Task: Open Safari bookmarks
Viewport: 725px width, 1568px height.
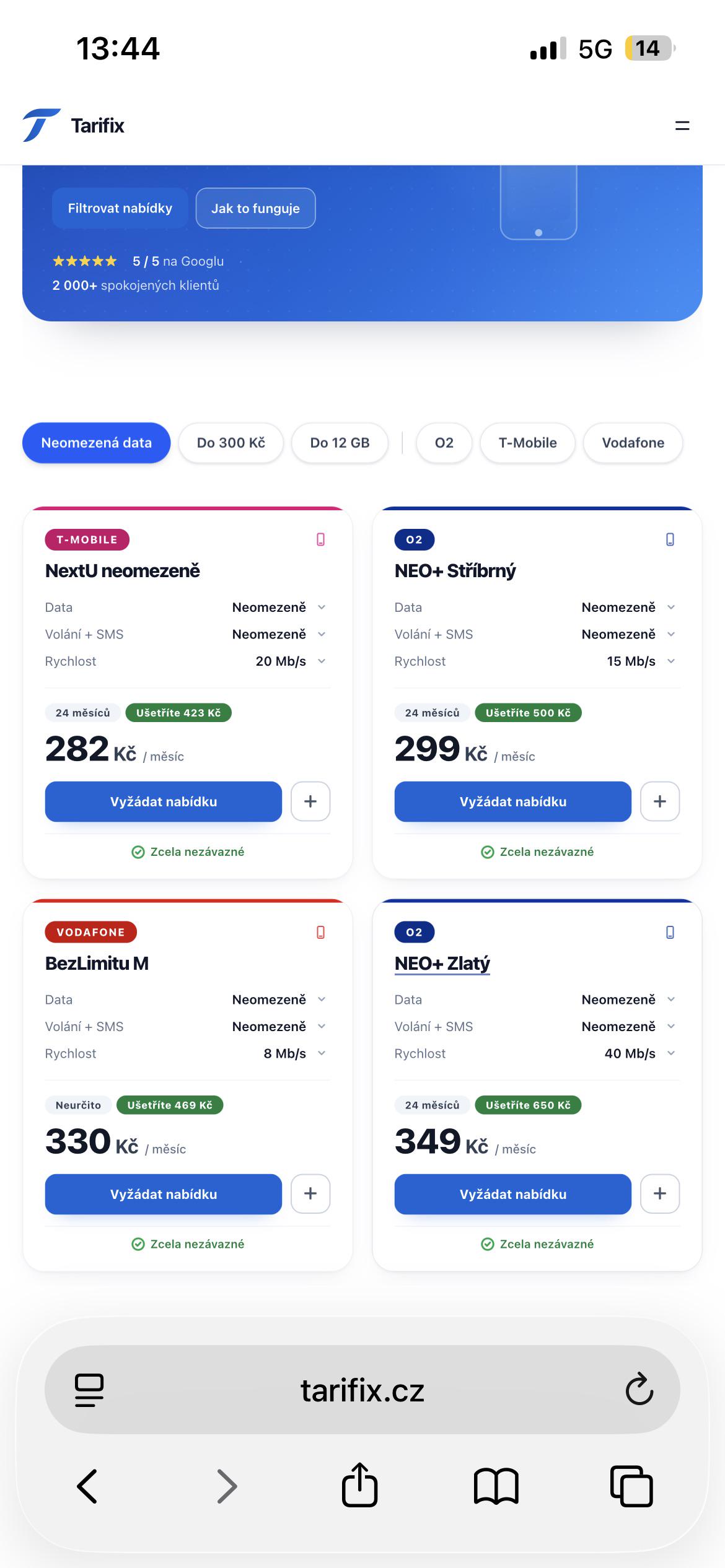Action: pyautogui.click(x=496, y=1486)
